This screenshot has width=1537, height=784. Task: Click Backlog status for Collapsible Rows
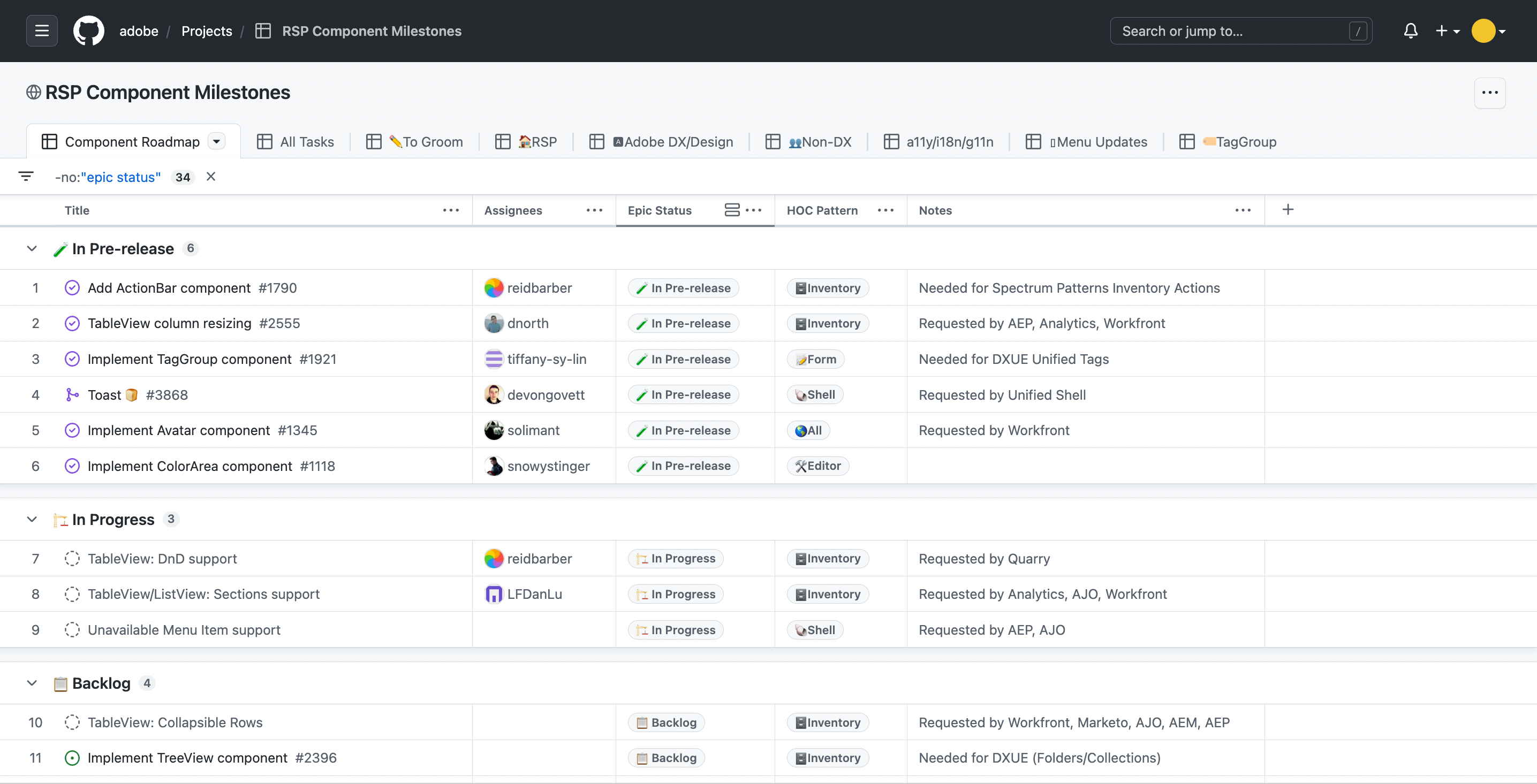click(x=667, y=722)
